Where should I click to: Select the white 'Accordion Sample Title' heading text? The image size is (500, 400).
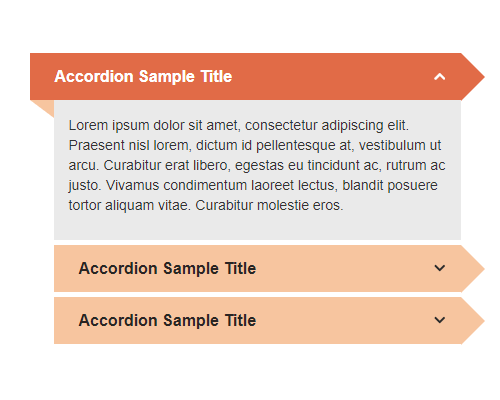[x=143, y=76]
